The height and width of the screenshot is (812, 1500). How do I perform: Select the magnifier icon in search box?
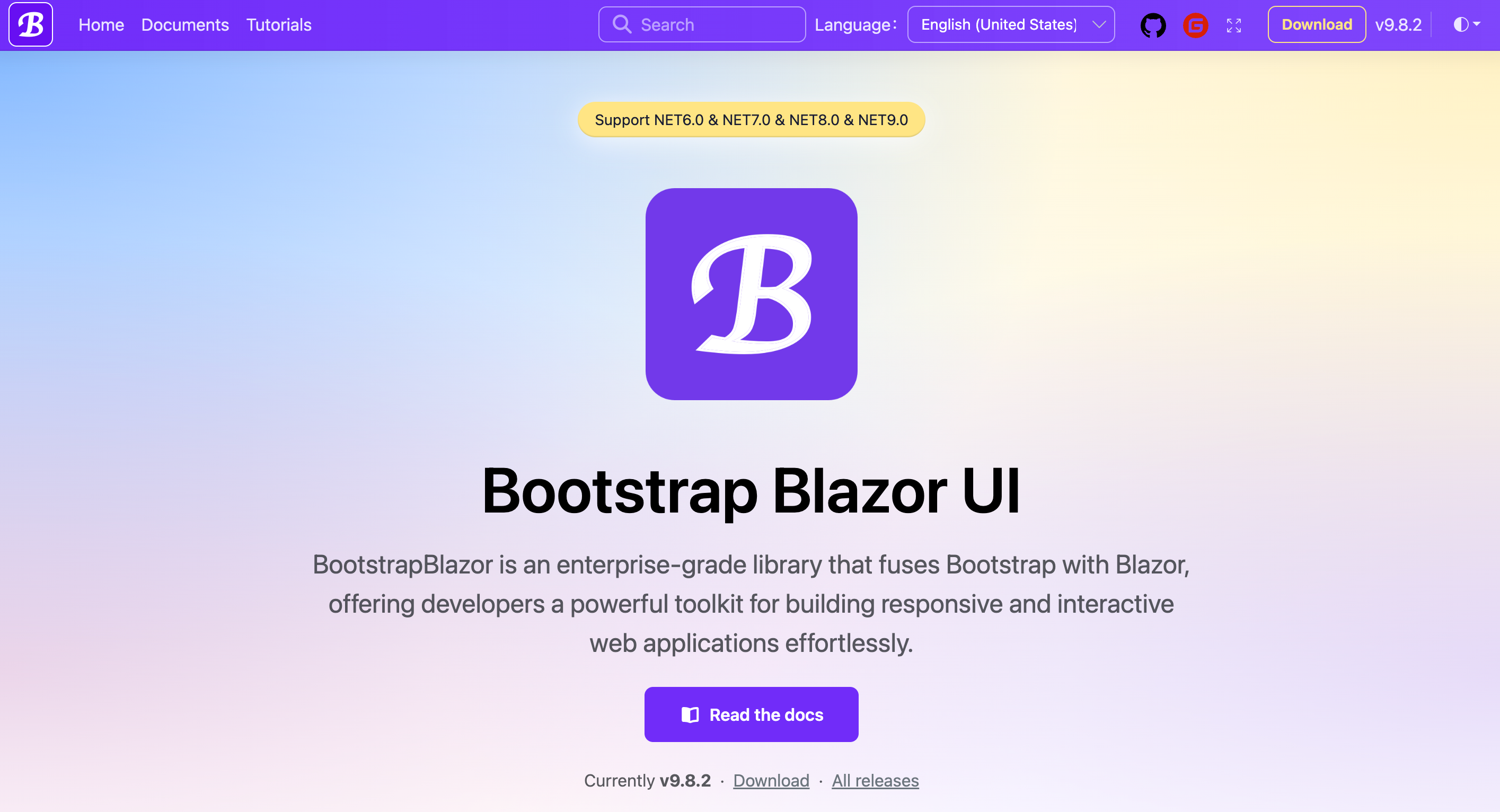[x=622, y=24]
